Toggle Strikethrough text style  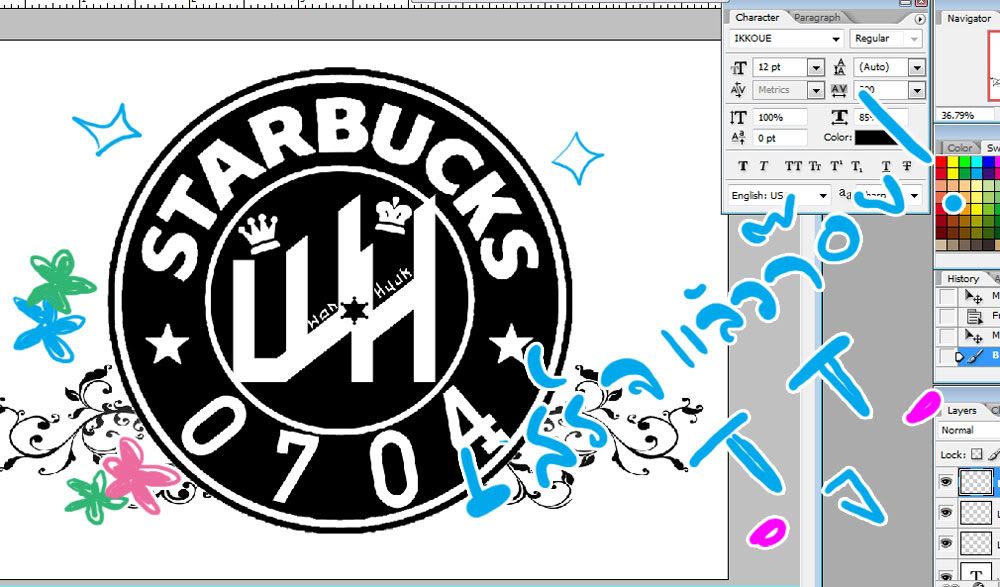pyautogui.click(x=907, y=166)
